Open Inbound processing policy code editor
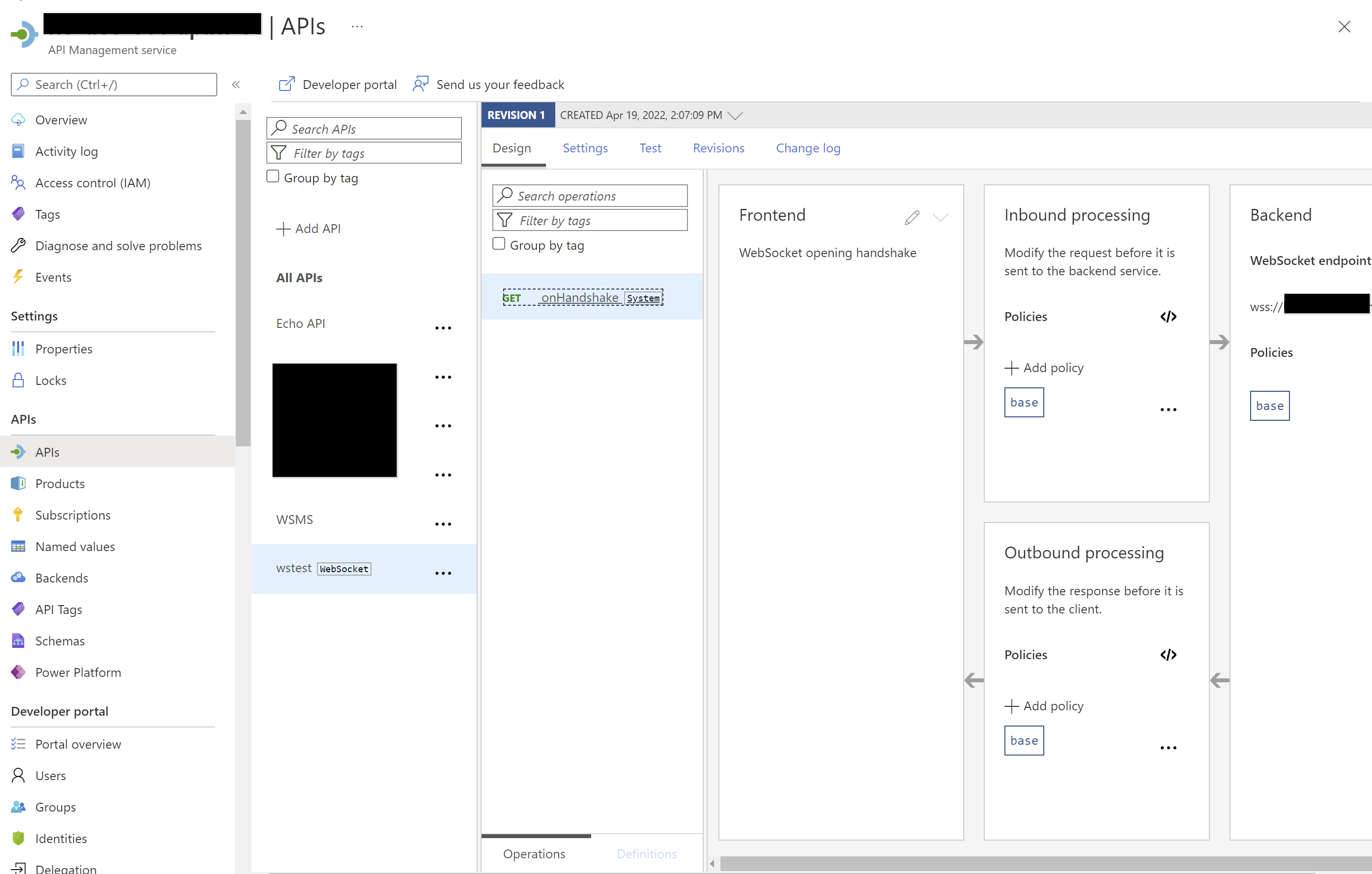Viewport: 1372px width, 874px height. tap(1168, 317)
